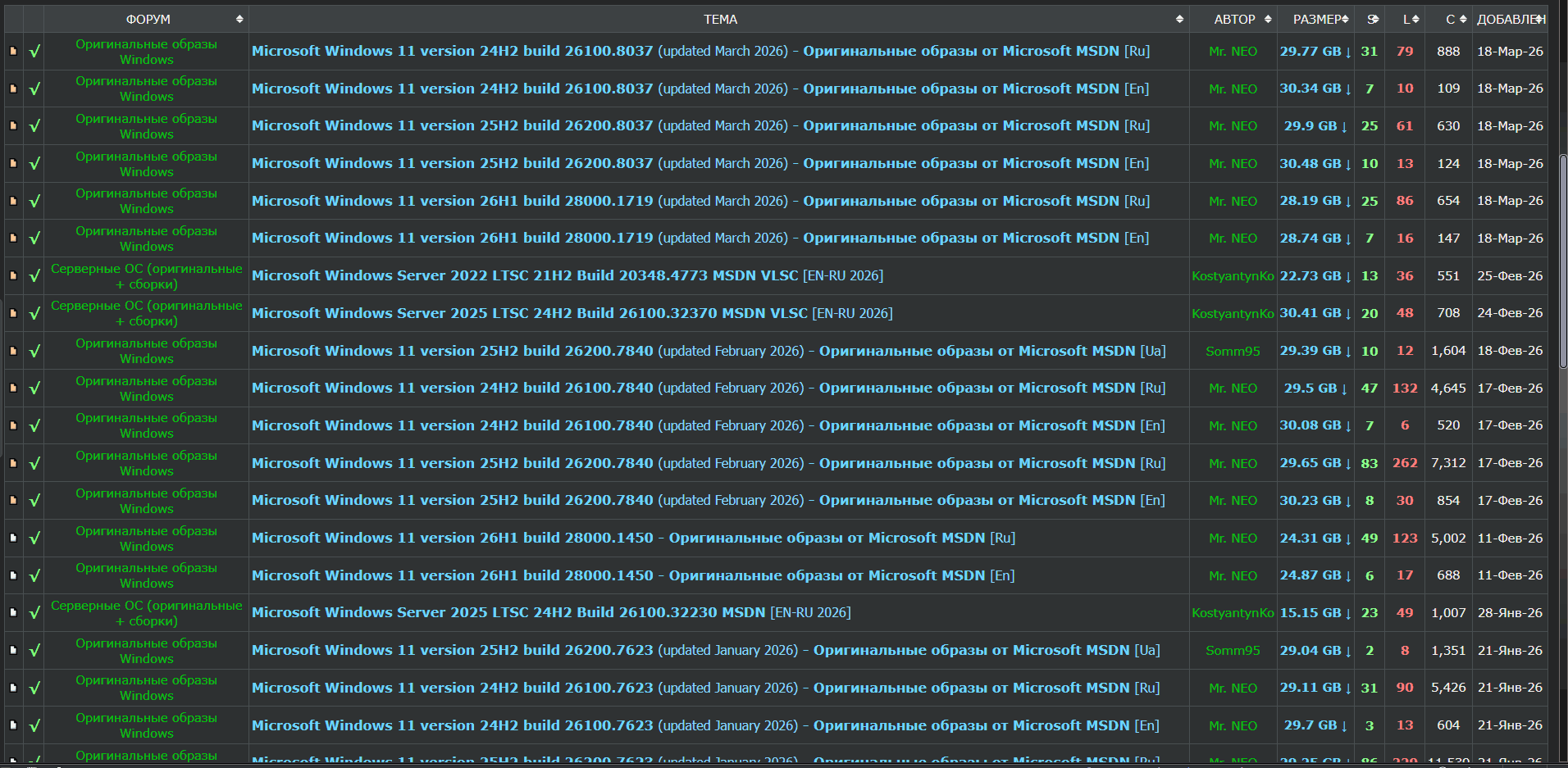Sort by completed C column header

pos(1448,19)
